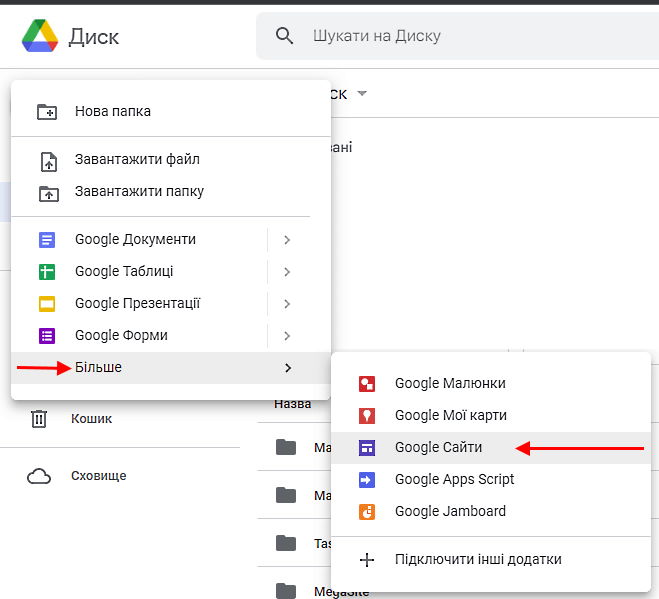
Task: Focus the "Шукати на Диску" search field
Action: pyautogui.click(x=457, y=36)
